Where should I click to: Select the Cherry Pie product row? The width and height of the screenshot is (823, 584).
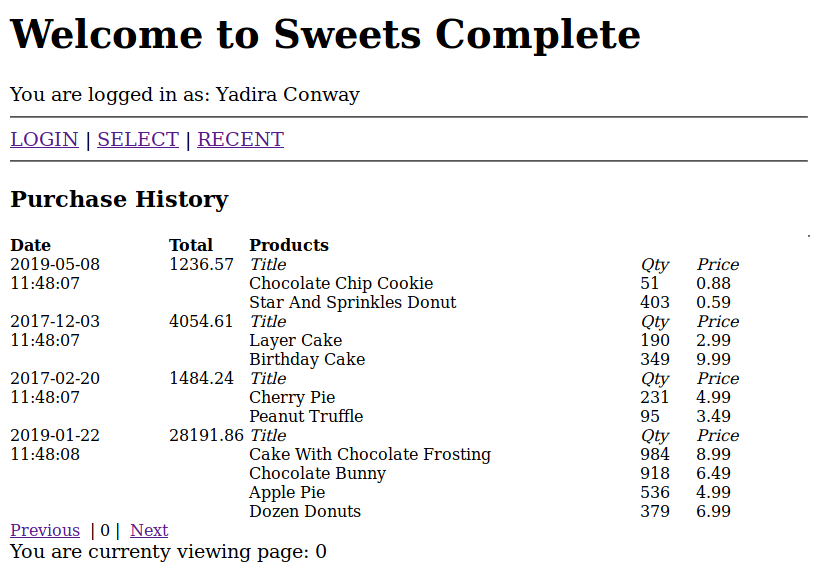point(292,397)
